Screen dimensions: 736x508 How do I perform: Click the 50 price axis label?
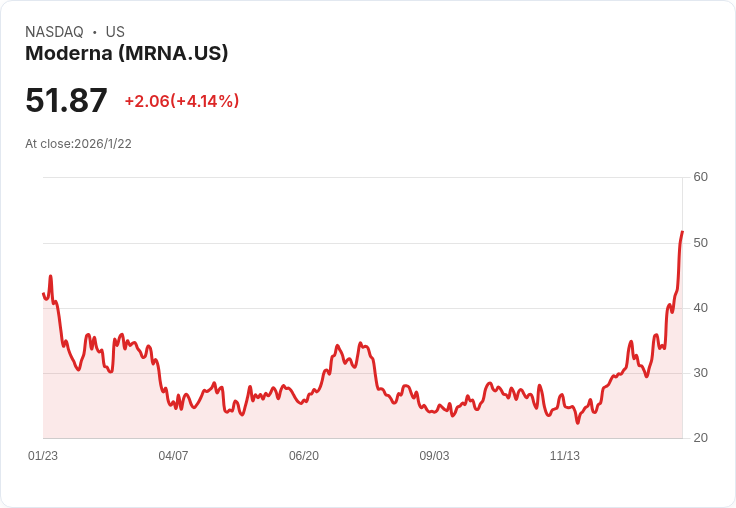pyautogui.click(x=700, y=243)
